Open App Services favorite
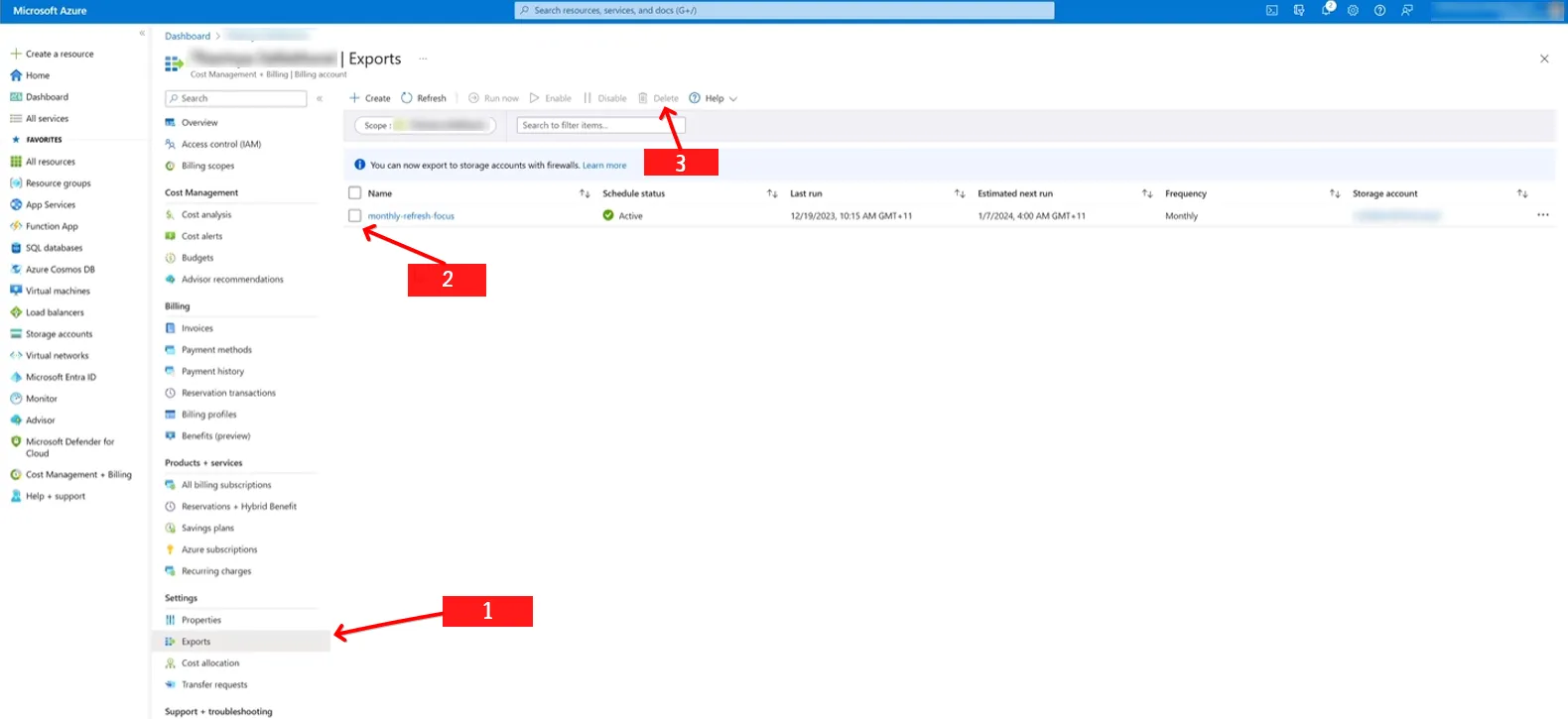 tap(50, 205)
